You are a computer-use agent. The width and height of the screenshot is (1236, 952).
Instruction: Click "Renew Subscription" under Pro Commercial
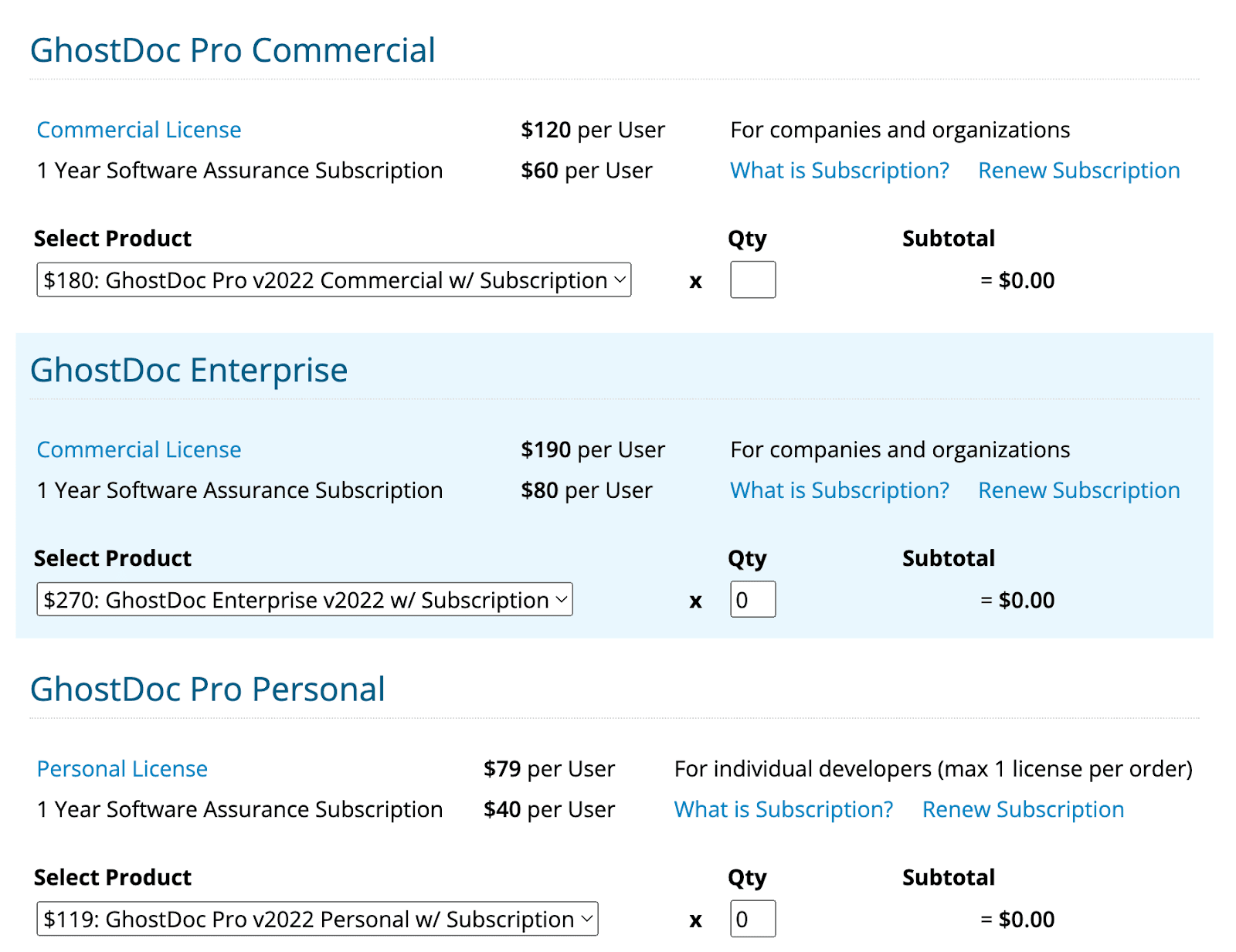pos(1078,170)
